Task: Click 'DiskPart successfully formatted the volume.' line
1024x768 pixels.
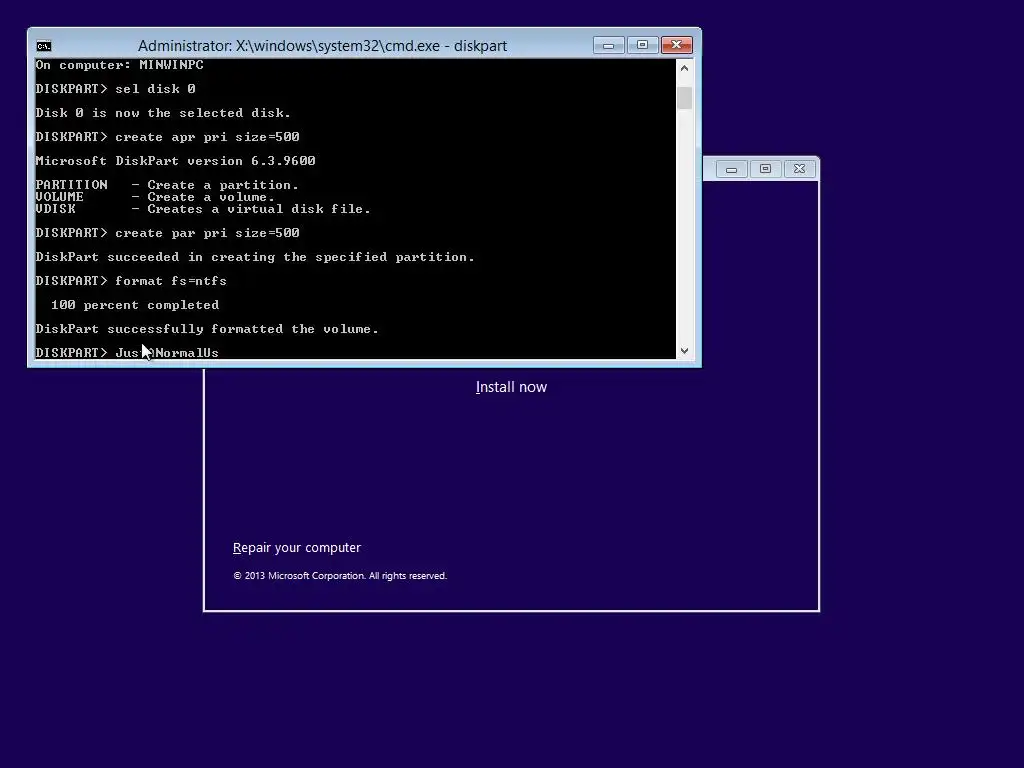Action: pyautogui.click(x=207, y=329)
